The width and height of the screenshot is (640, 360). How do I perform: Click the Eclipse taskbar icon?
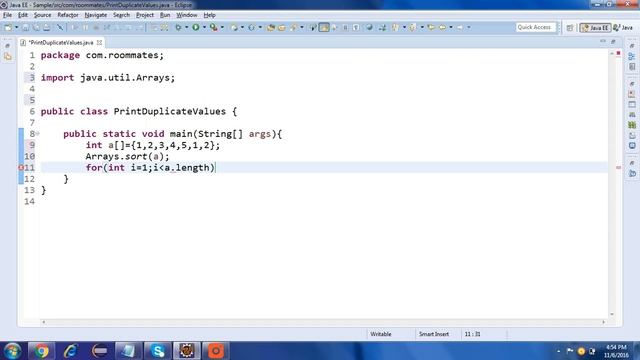(x=187, y=351)
